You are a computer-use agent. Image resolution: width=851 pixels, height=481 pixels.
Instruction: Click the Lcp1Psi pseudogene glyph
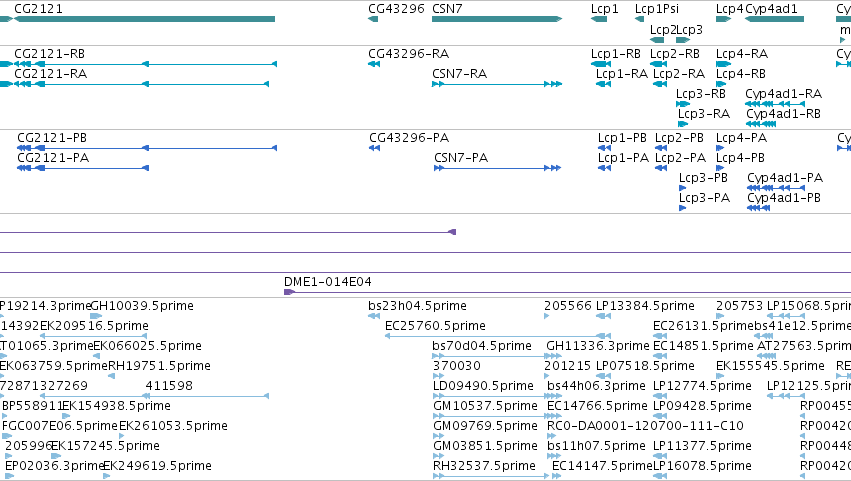pyautogui.click(x=639, y=19)
